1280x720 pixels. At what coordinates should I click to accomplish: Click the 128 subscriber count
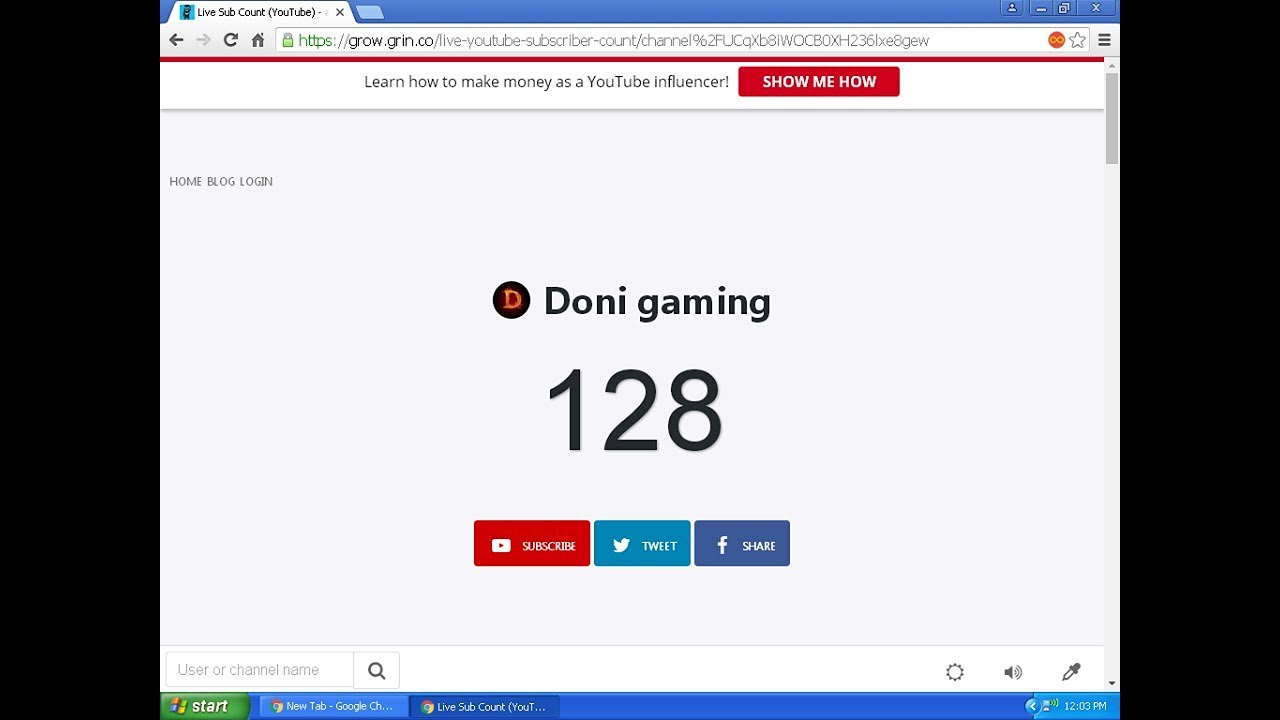point(634,410)
